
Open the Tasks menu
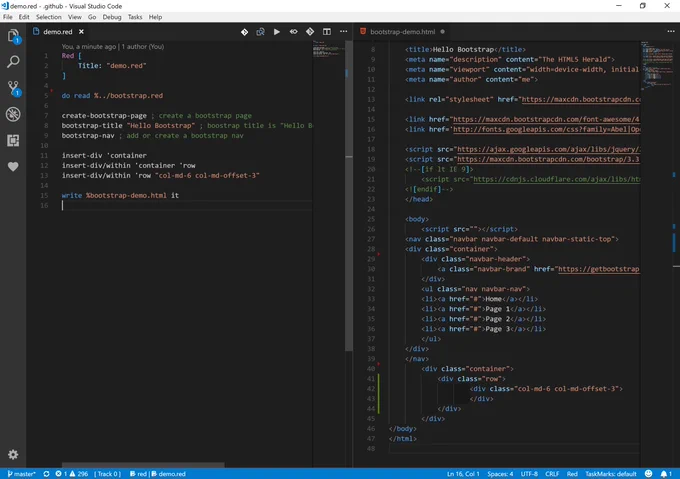click(135, 17)
